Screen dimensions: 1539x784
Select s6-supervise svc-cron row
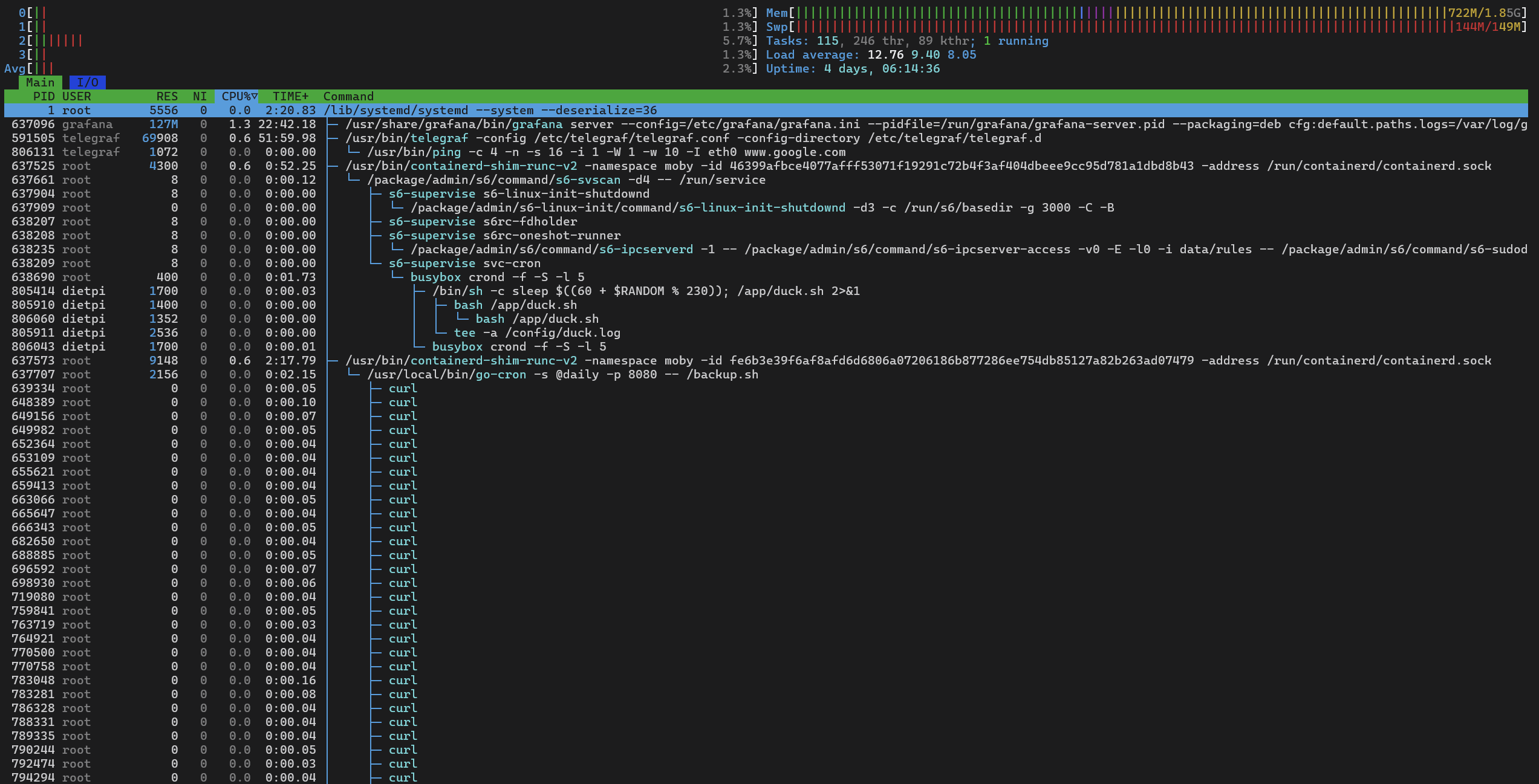pos(766,263)
